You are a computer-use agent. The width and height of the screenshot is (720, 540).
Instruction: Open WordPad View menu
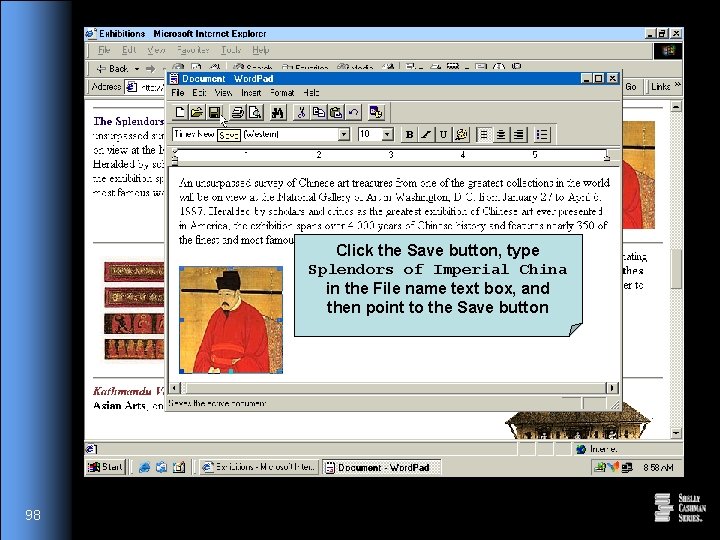pyautogui.click(x=223, y=93)
